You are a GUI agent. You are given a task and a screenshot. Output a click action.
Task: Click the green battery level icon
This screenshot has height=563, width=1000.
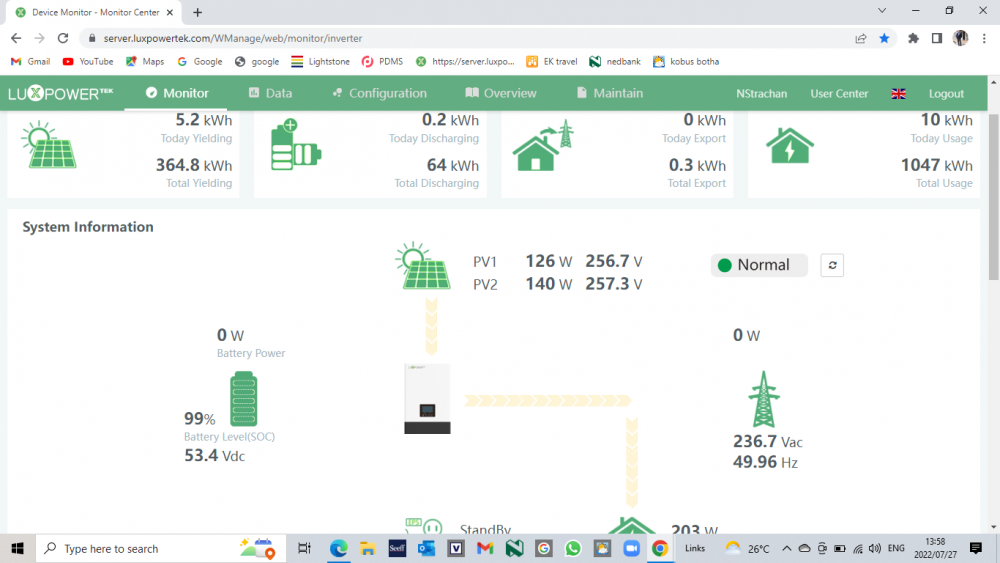[244, 398]
